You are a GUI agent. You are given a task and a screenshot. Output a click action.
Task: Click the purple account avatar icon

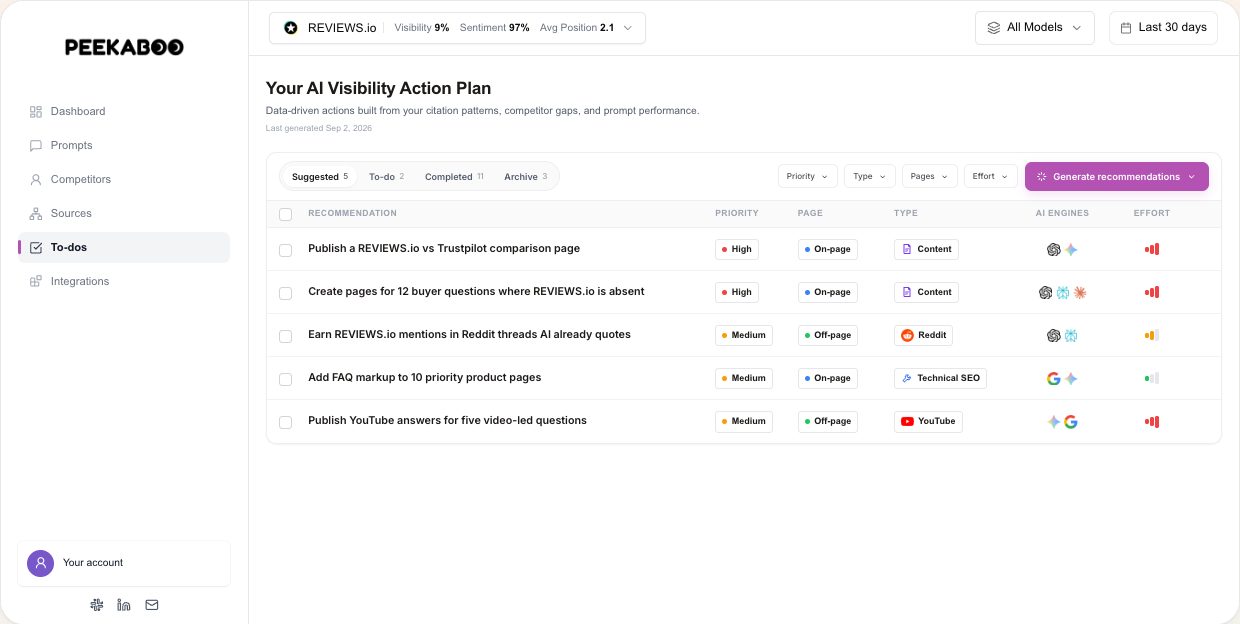40,563
